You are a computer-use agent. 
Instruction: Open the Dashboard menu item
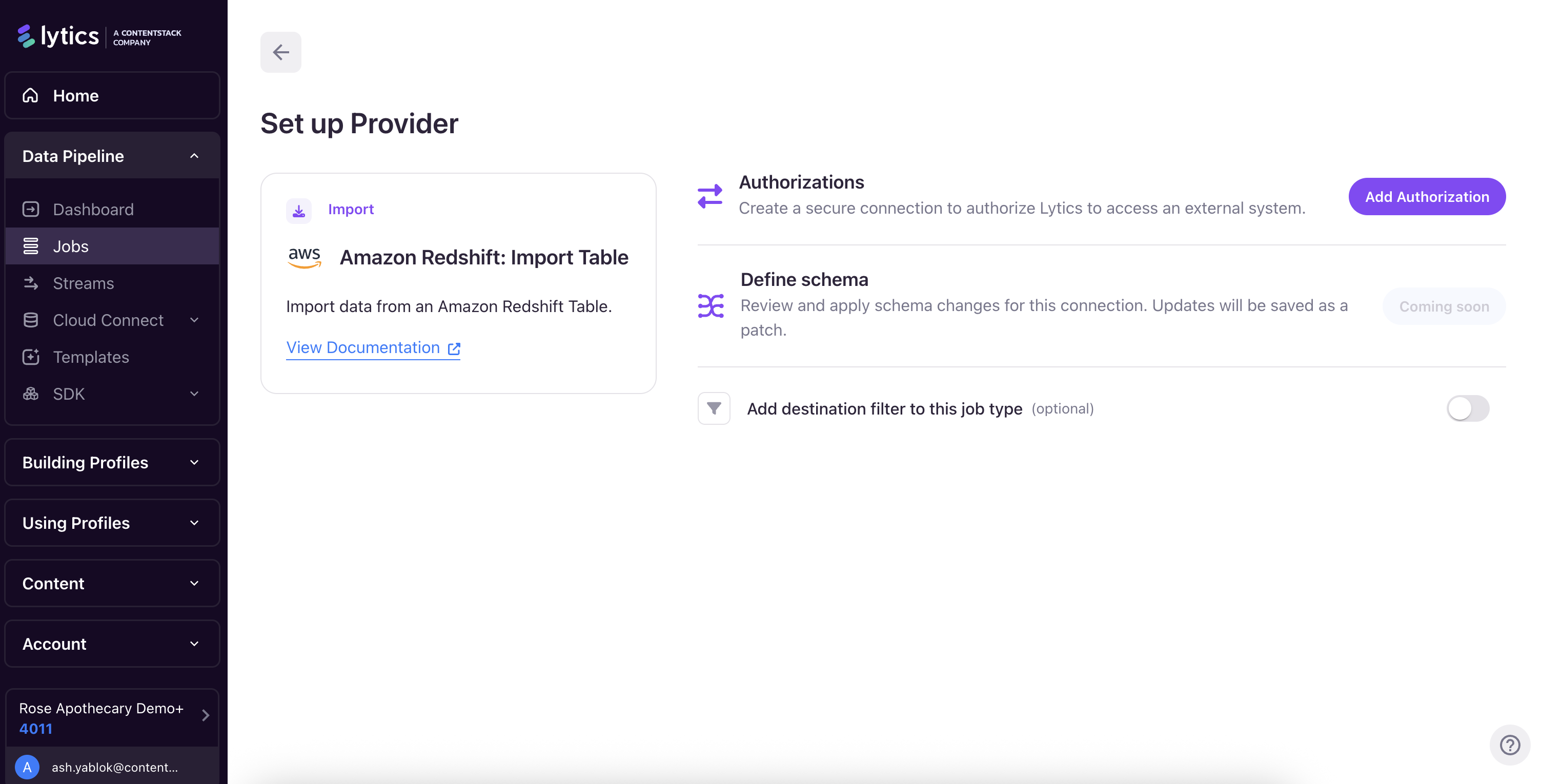click(x=112, y=209)
